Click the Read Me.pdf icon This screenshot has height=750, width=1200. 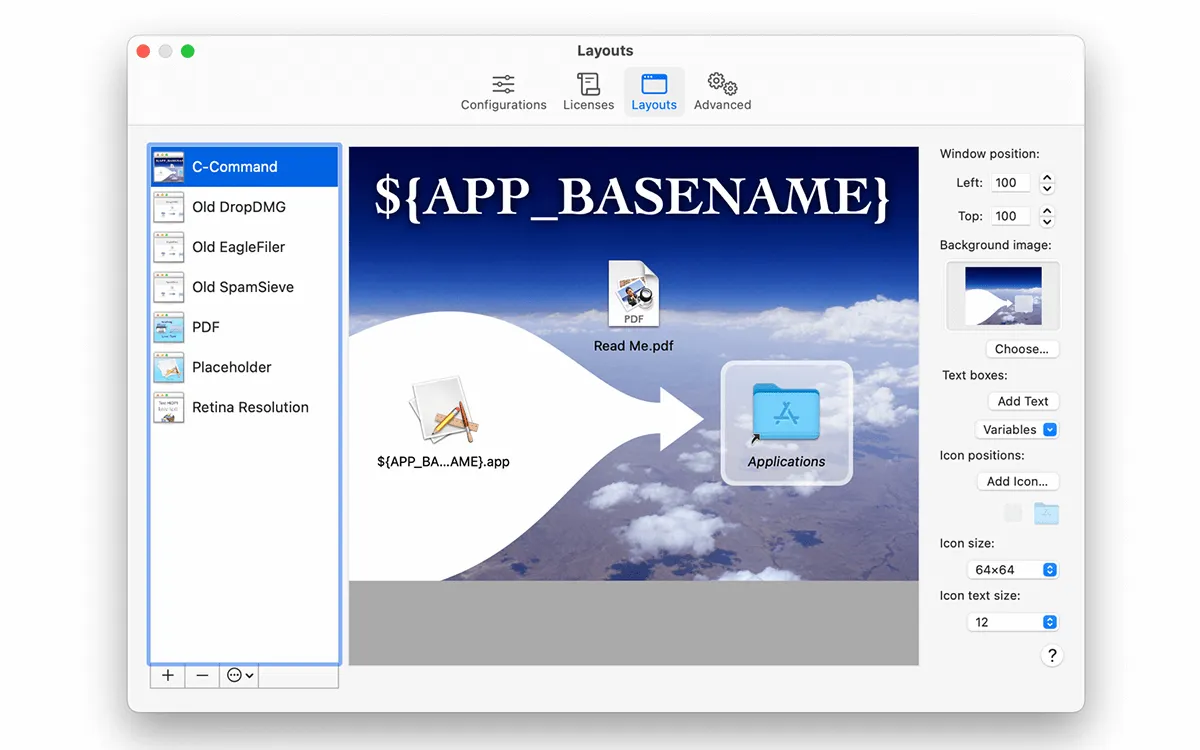pyautogui.click(x=634, y=296)
